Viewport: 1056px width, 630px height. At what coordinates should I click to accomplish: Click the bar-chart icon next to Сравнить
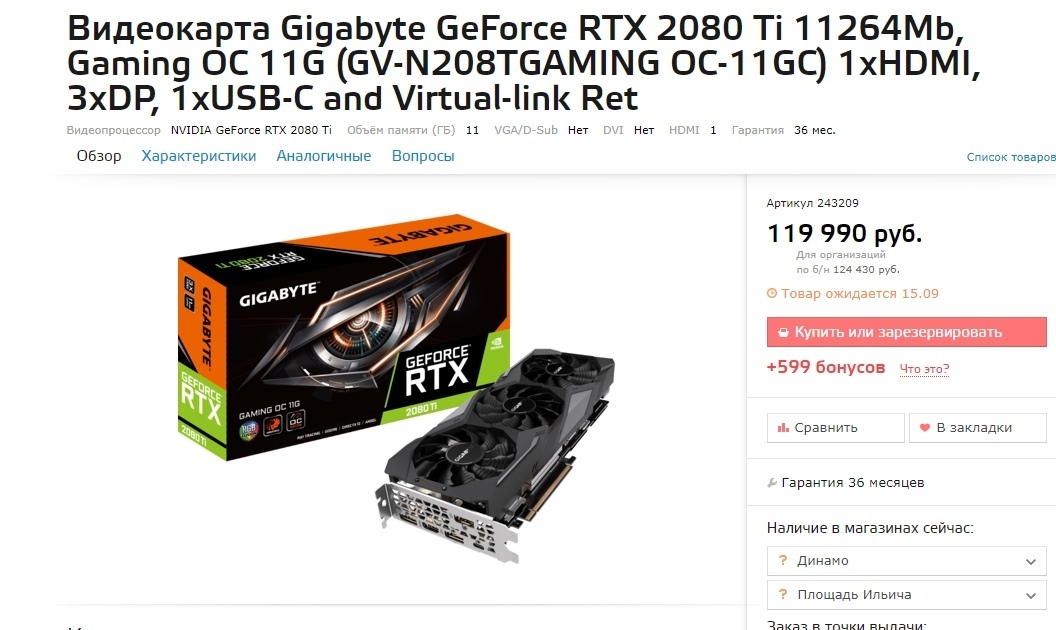(x=783, y=428)
